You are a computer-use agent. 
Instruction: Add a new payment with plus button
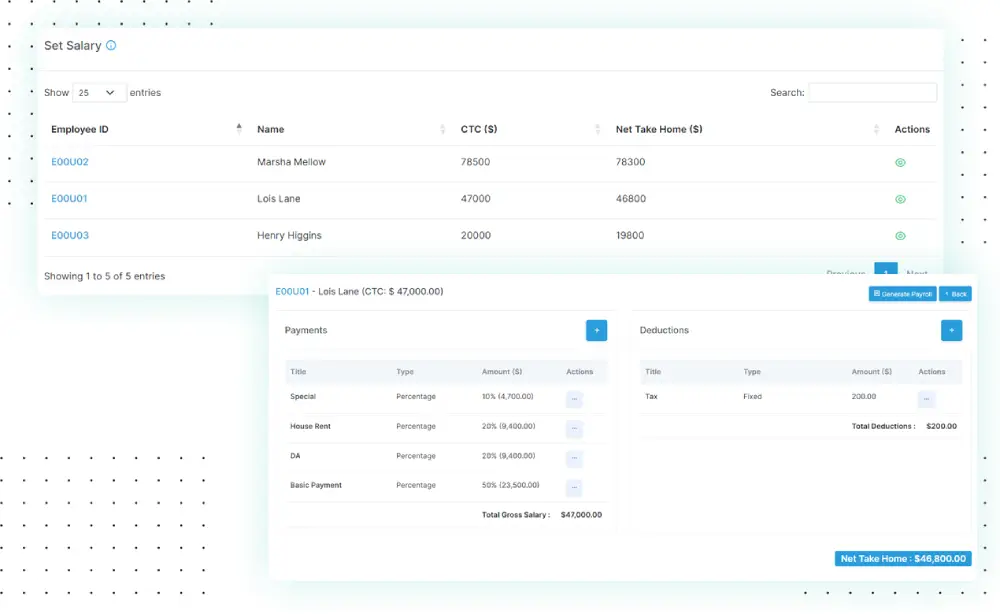pos(596,330)
